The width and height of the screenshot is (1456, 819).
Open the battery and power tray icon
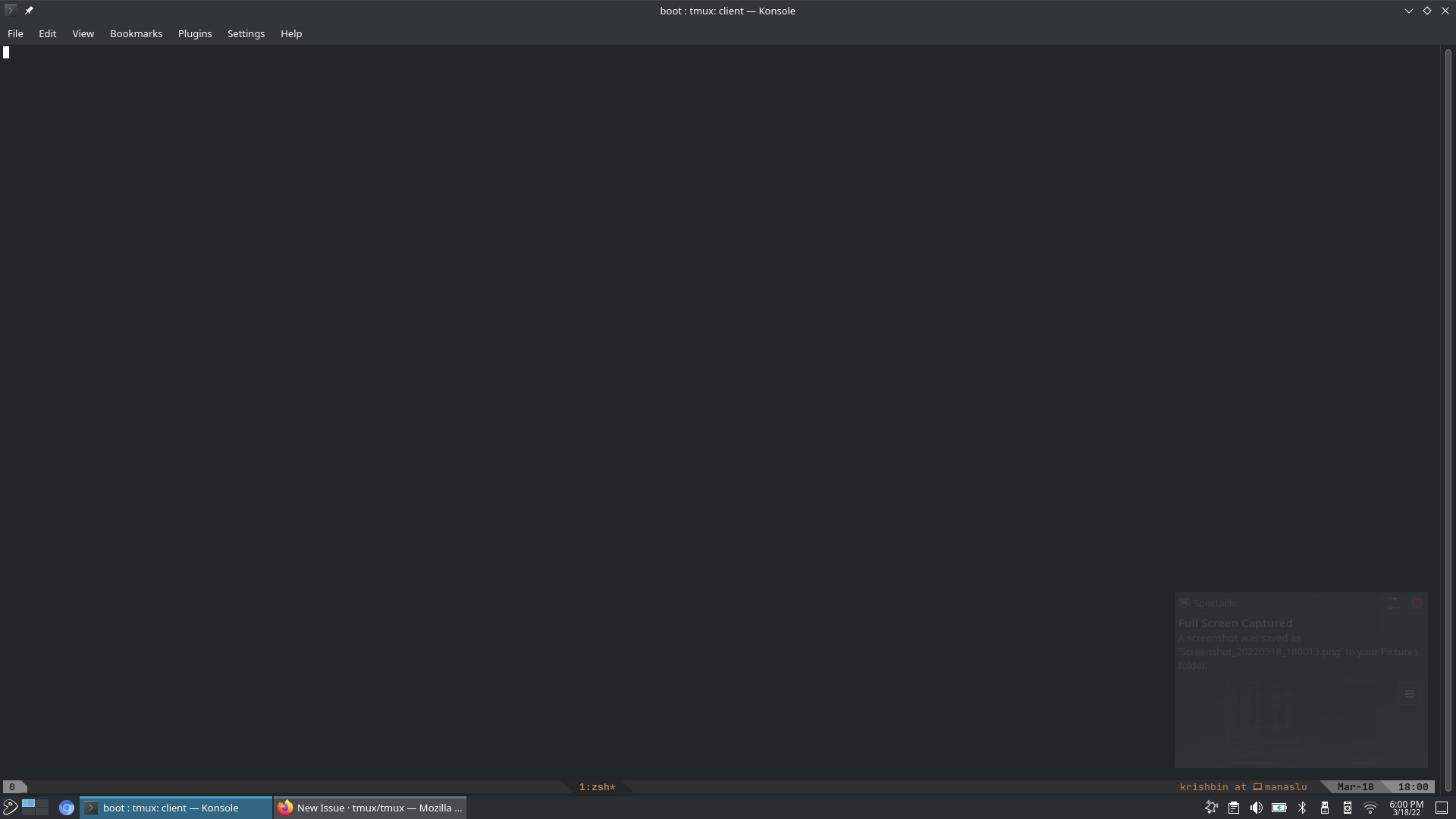[1279, 808]
